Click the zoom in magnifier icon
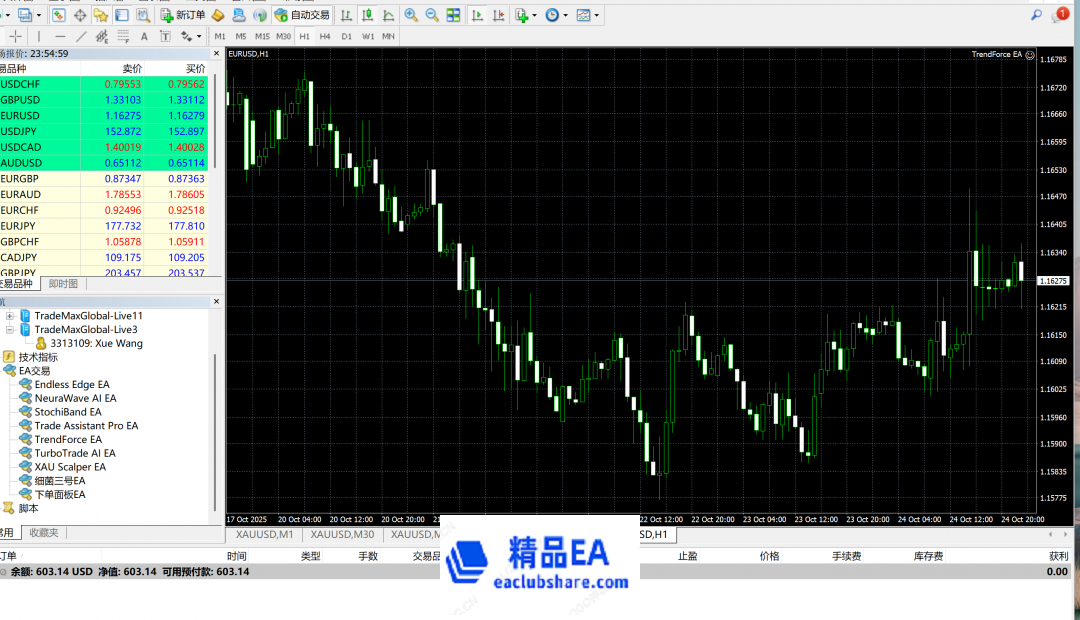This screenshot has width=1080, height=620. 411,15
